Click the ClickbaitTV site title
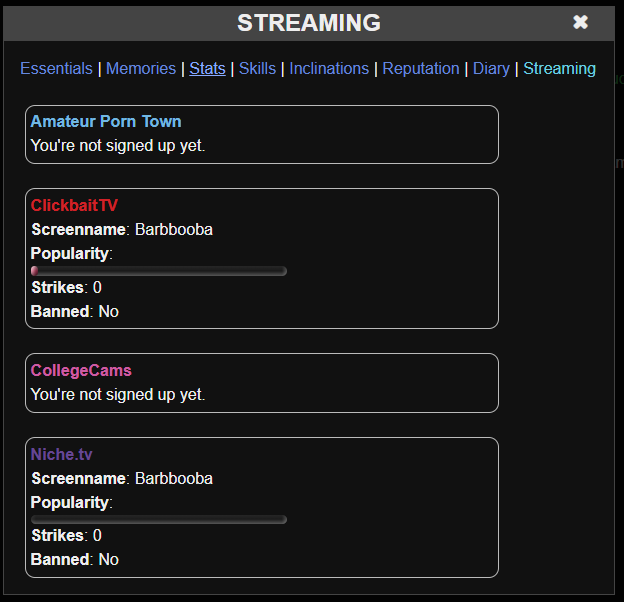 [74, 205]
